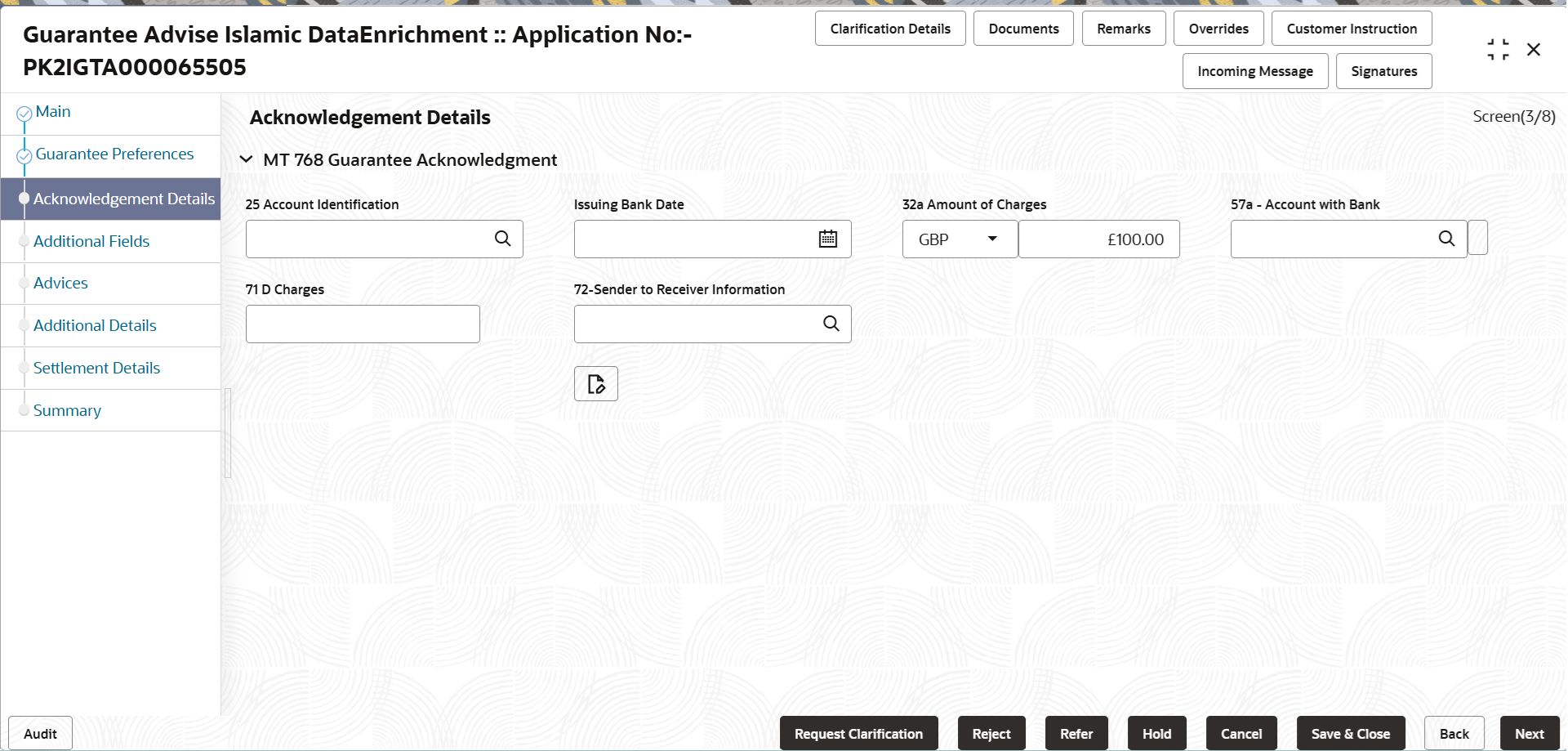Open the Issuing Bank Date calendar picker

pos(827,239)
